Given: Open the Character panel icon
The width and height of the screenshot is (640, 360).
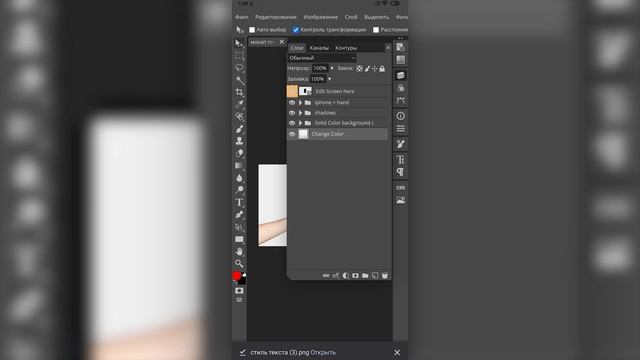Looking at the screenshot, I should tap(400, 160).
